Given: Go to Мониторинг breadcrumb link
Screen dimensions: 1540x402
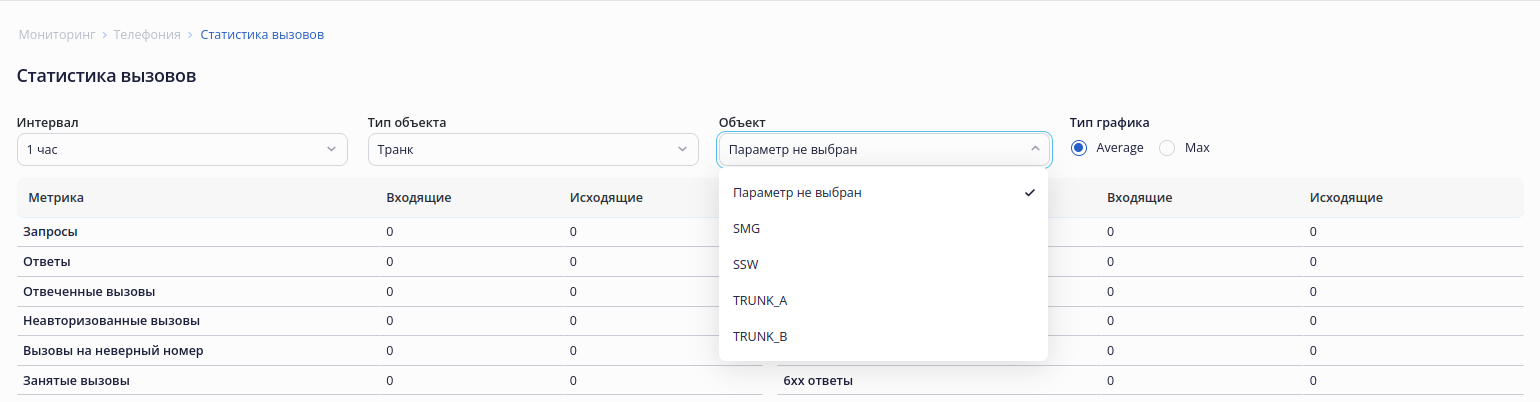Looking at the screenshot, I should tap(56, 35).
